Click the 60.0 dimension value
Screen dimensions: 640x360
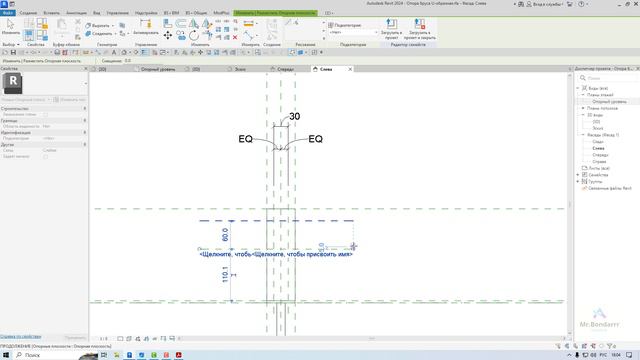(x=225, y=235)
